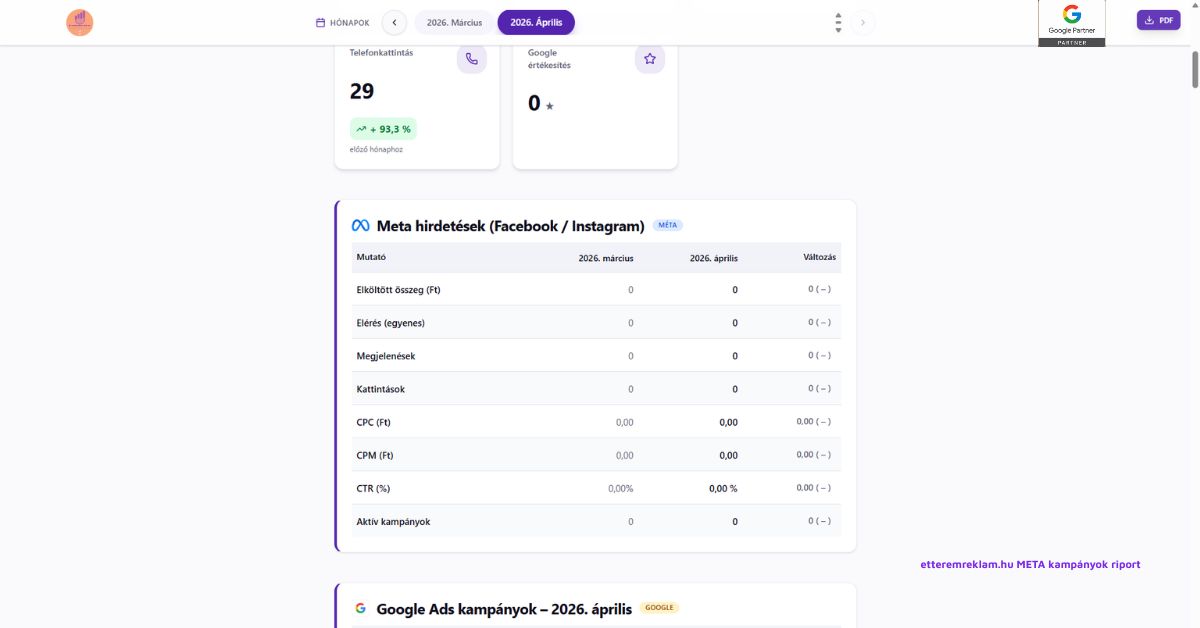
Task: Click the orange company logo at top left
Action: click(80, 22)
